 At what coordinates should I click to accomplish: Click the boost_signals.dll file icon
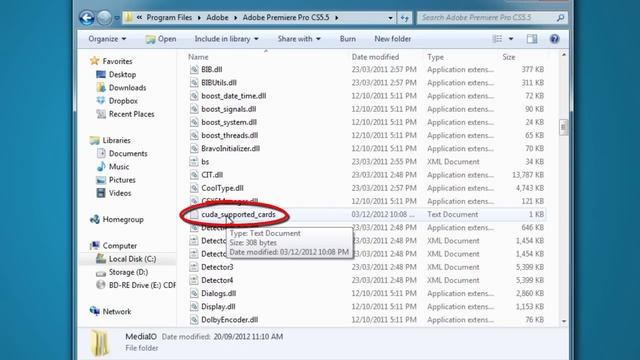click(x=194, y=109)
